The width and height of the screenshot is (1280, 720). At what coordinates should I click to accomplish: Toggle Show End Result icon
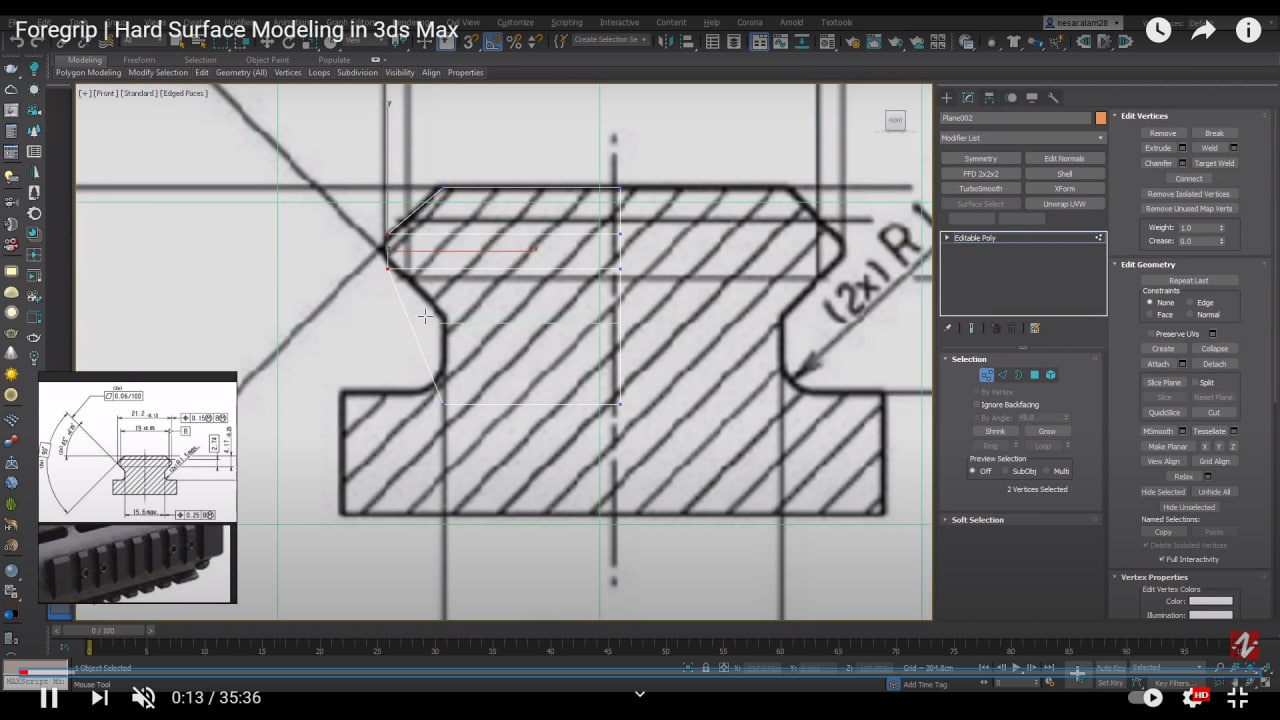point(971,328)
